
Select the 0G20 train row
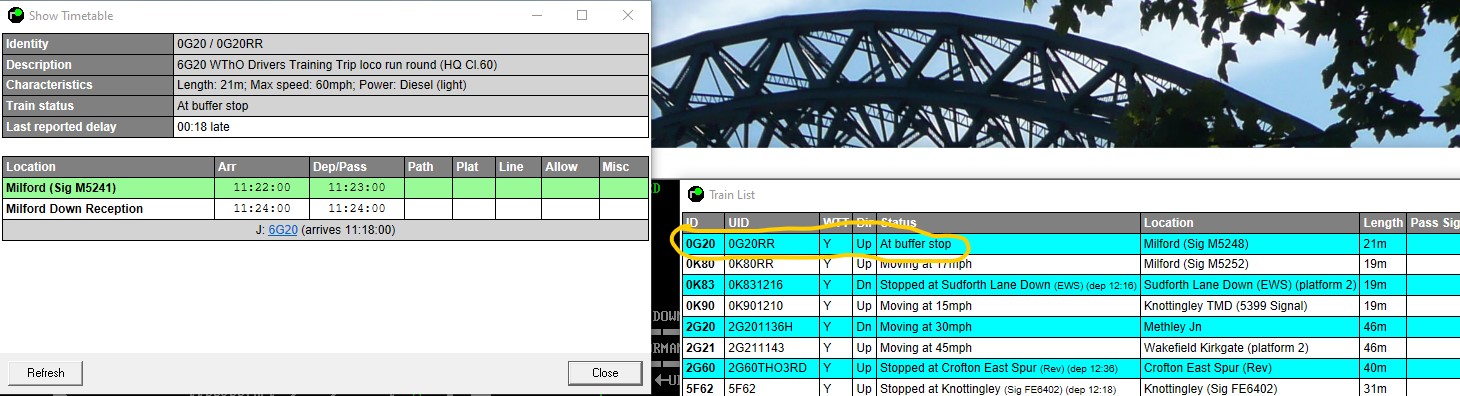pos(1071,244)
